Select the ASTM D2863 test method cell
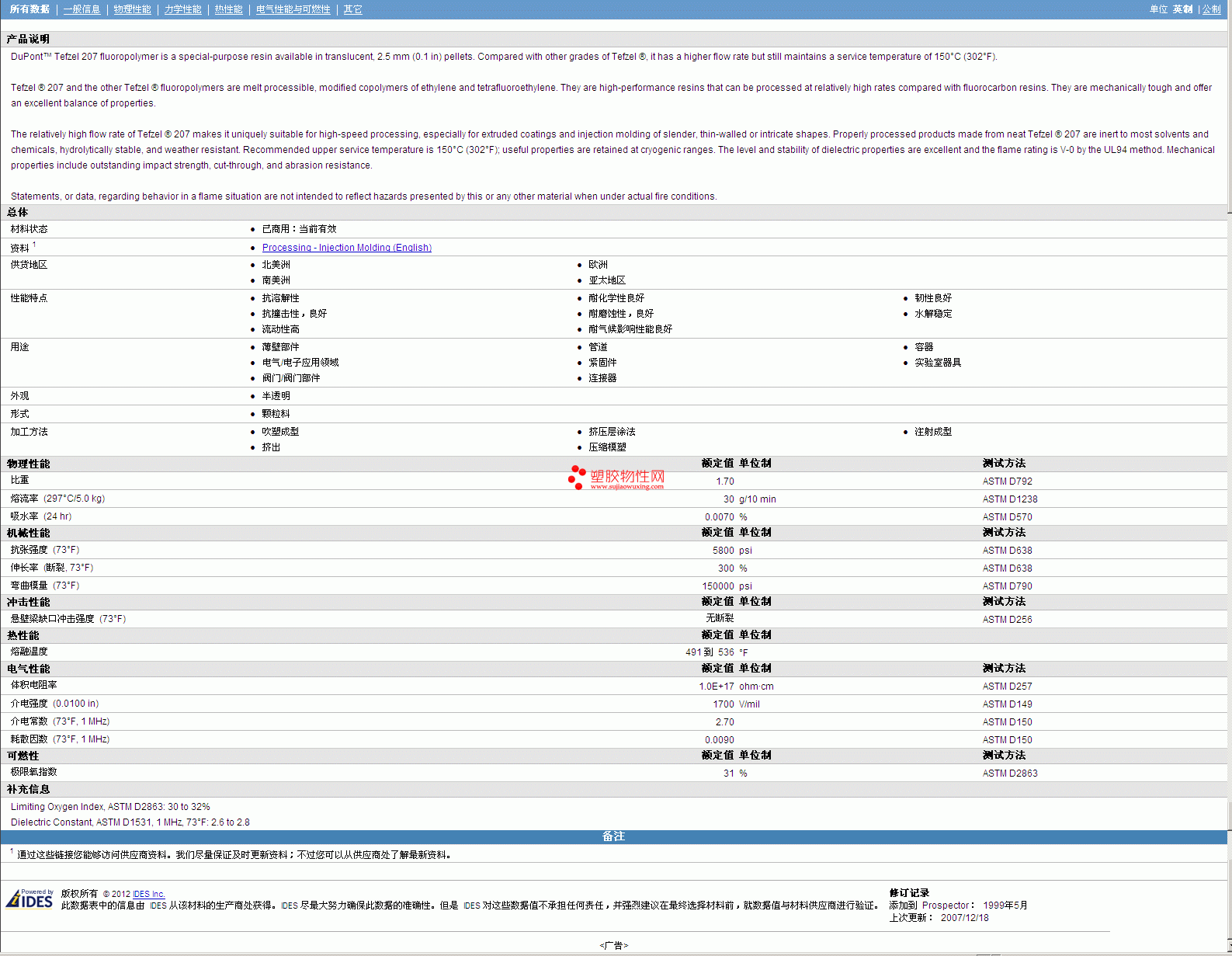 coord(1009,773)
